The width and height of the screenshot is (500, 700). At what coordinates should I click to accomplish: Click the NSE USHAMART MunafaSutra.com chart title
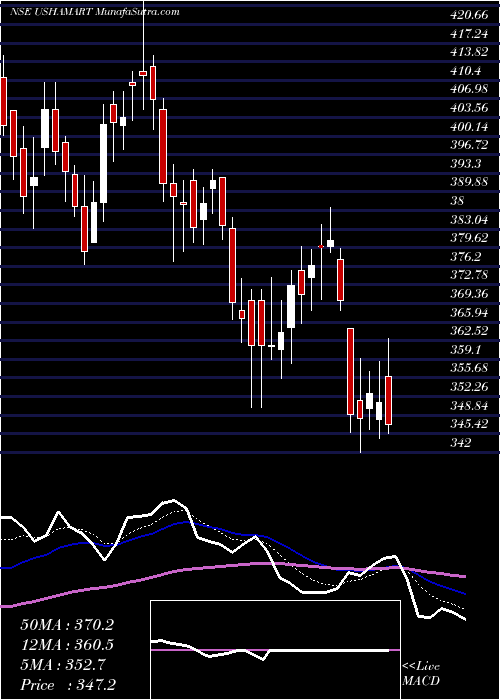tap(95, 12)
